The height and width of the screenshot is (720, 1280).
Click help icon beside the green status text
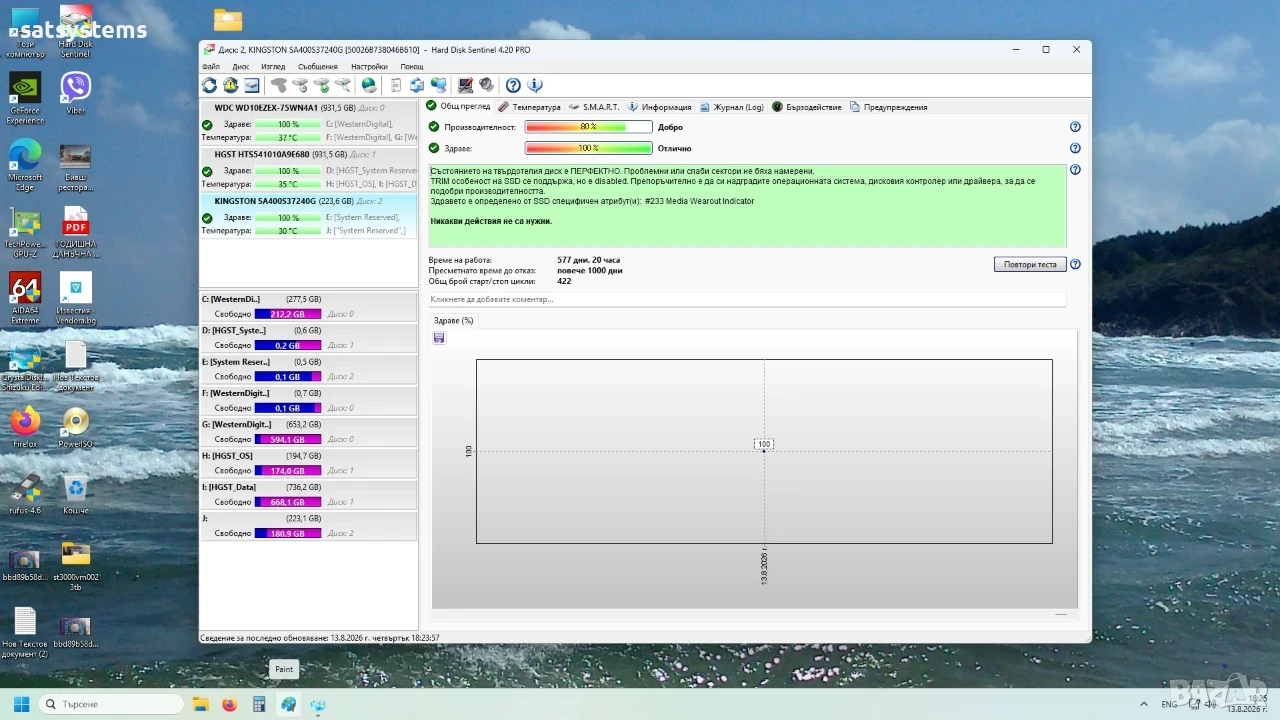point(1075,170)
